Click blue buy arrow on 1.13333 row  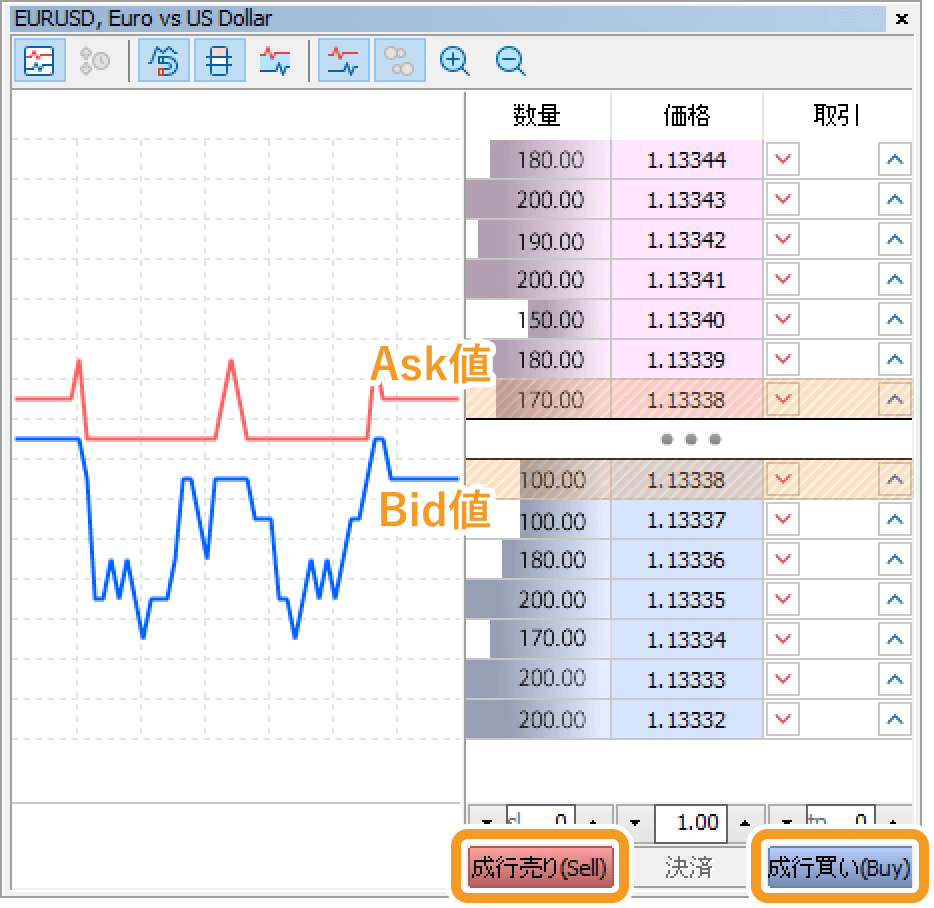coord(895,679)
